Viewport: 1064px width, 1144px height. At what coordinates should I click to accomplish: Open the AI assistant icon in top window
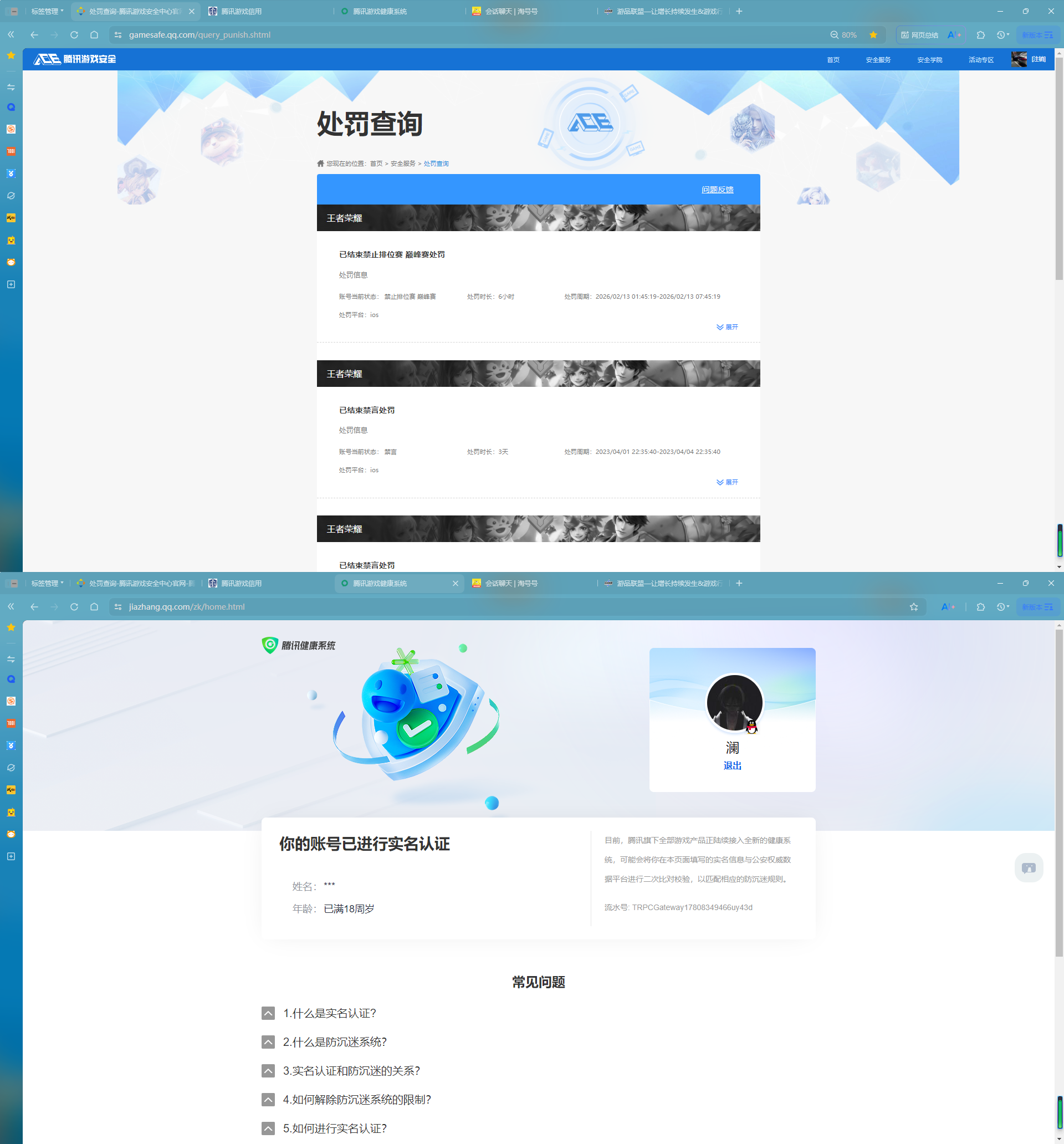[x=954, y=35]
